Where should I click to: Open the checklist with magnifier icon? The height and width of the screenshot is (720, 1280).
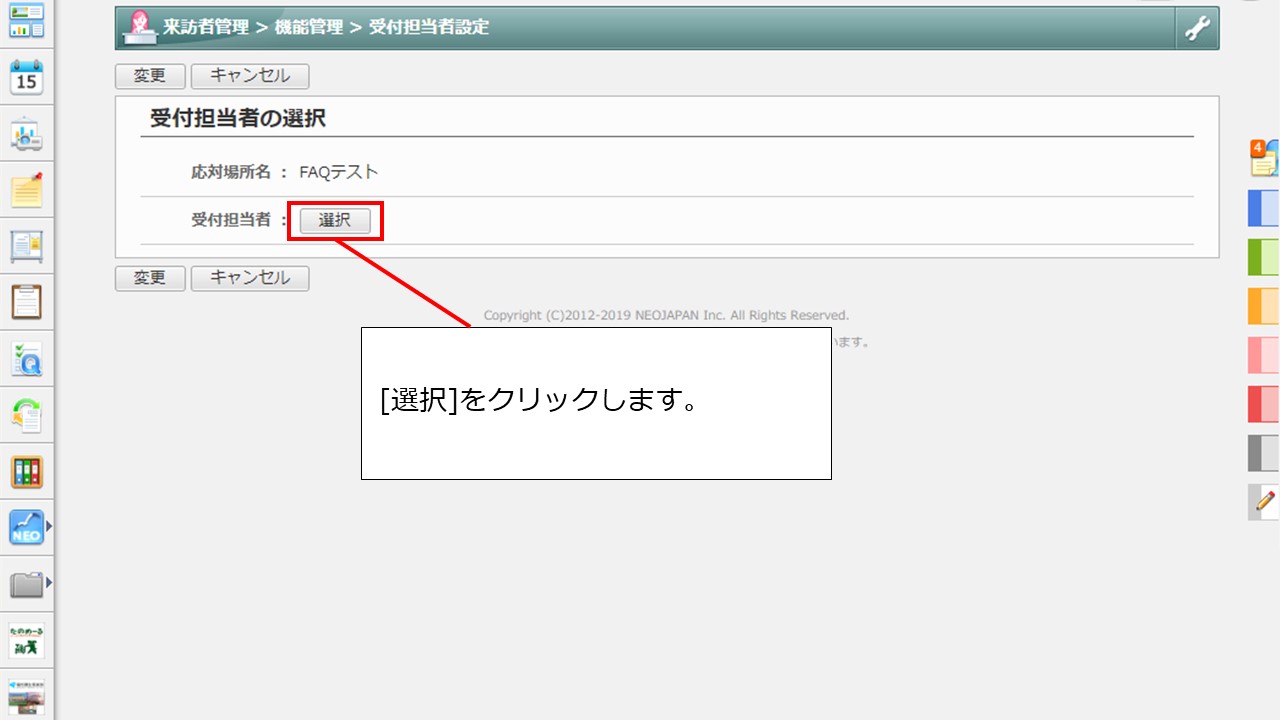pyautogui.click(x=26, y=359)
